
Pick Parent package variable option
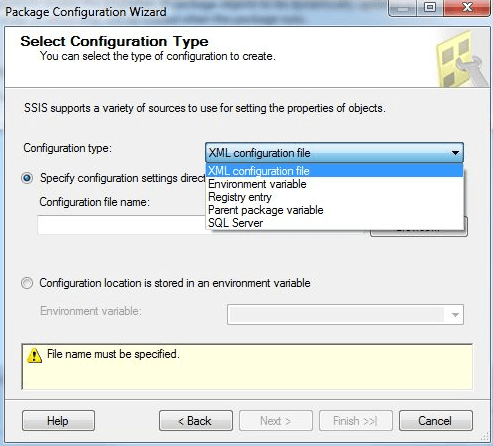coord(334,210)
